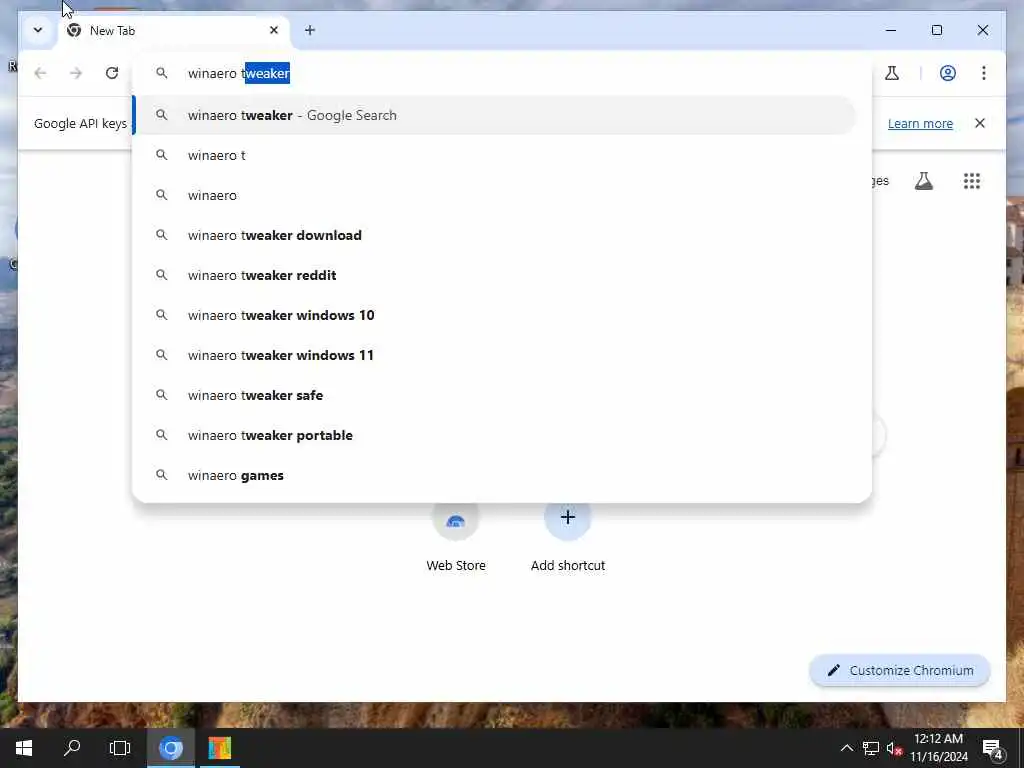Viewport: 1024px width, 768px height.
Task: Open the Web Store shortcut
Action: (x=456, y=536)
